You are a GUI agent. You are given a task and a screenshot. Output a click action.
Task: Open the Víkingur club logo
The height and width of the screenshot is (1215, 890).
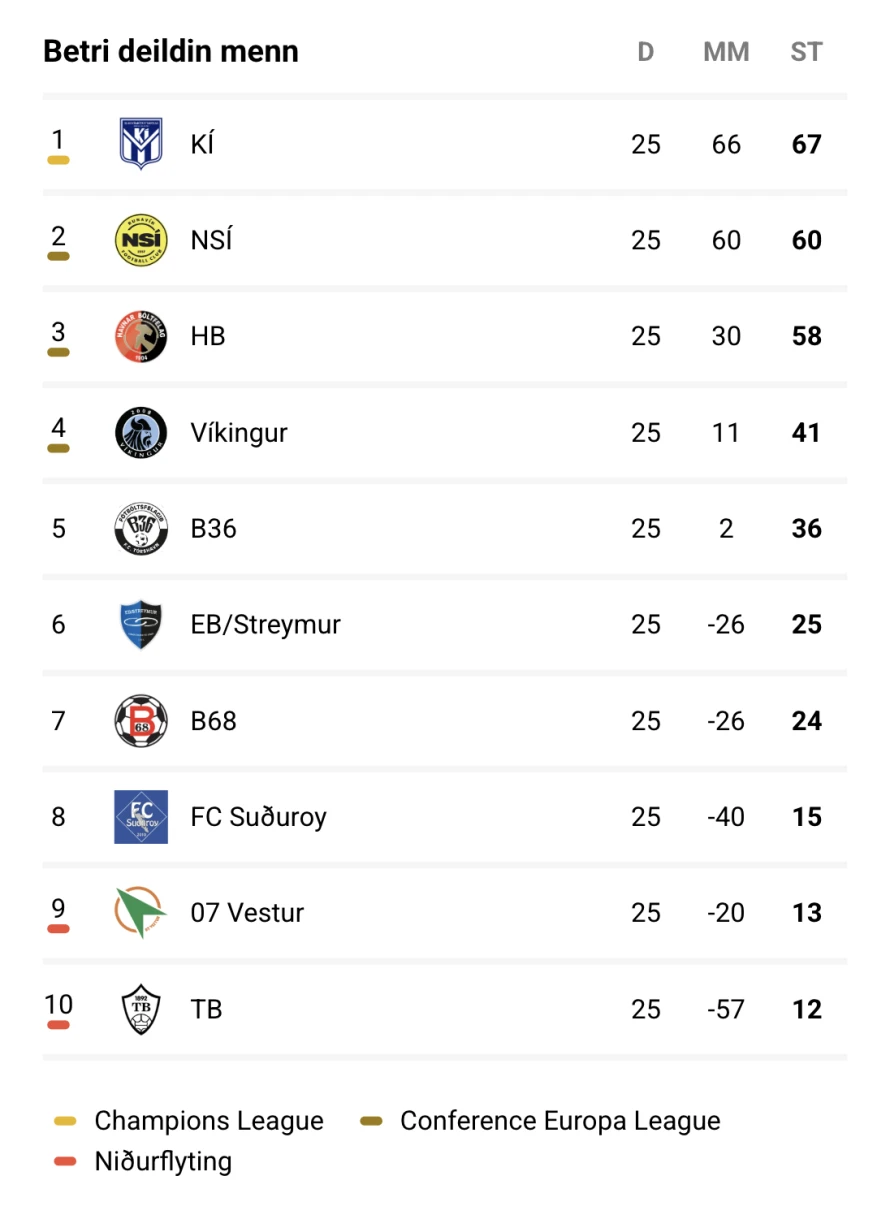coord(140,432)
